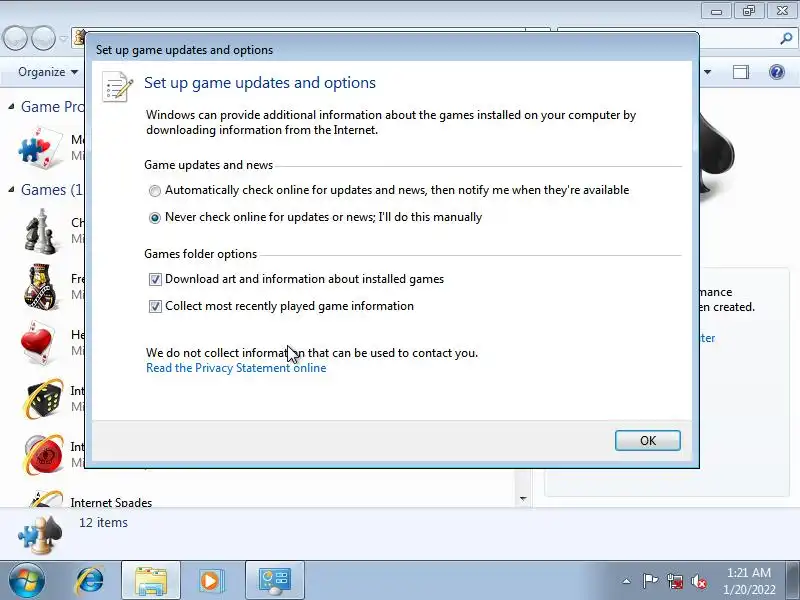Click the Show desktop strip beside clock

click(794, 581)
